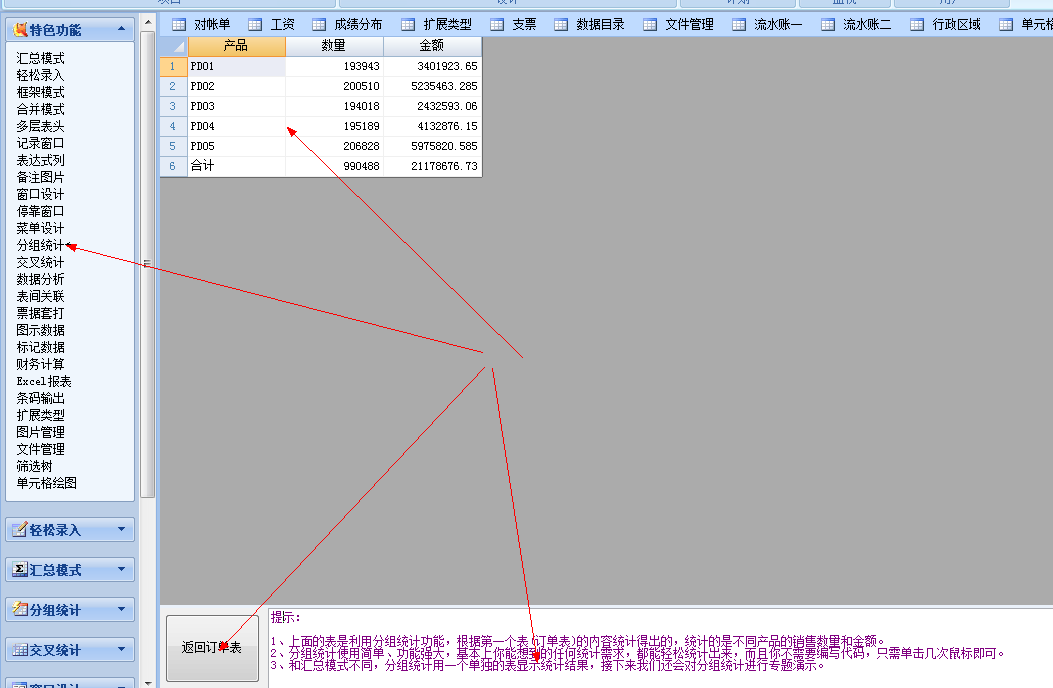The image size is (1053, 688).
Task: Expand the 汇总模式 panel arrow
Action: pos(122,569)
